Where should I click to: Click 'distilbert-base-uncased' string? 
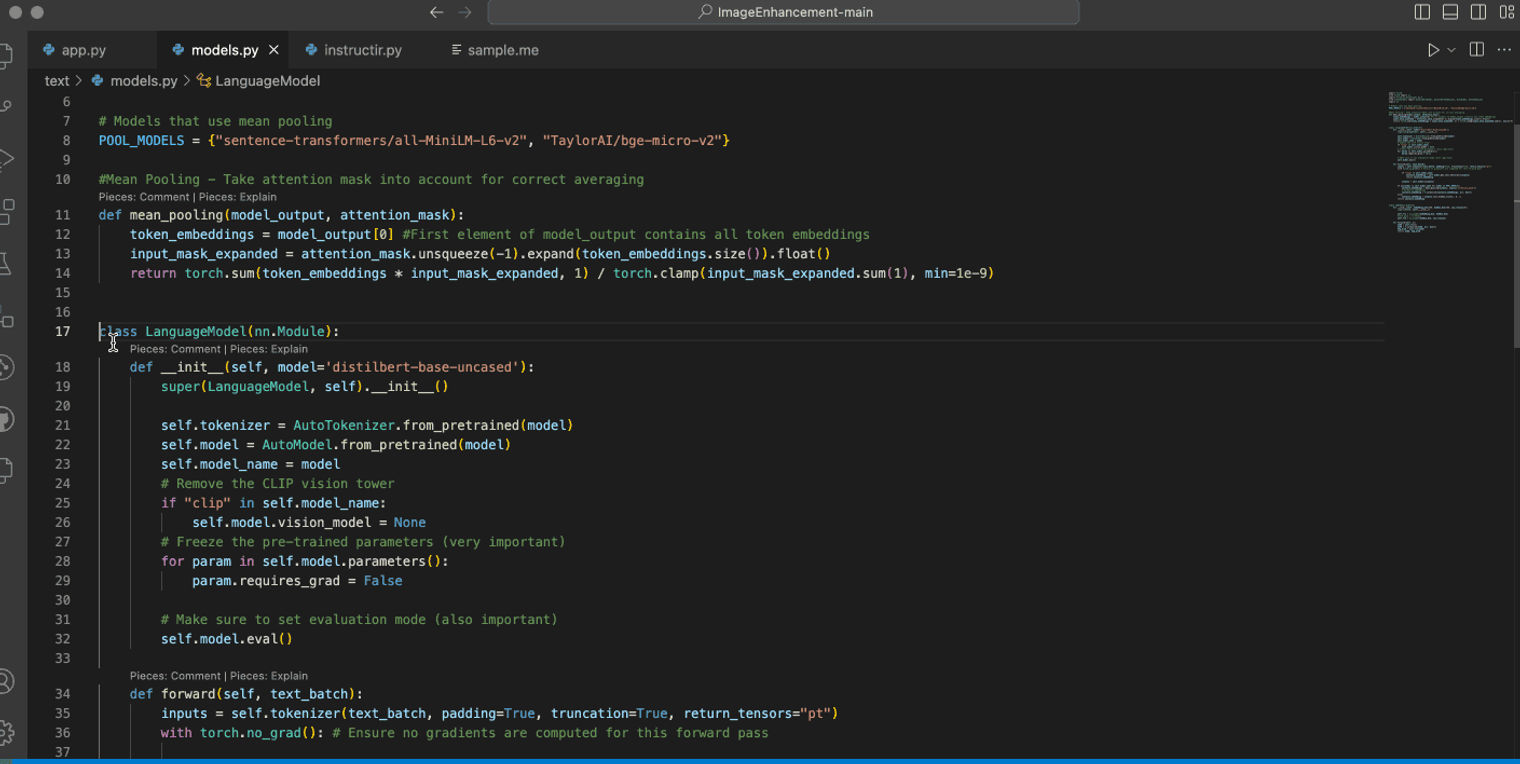(x=424, y=367)
